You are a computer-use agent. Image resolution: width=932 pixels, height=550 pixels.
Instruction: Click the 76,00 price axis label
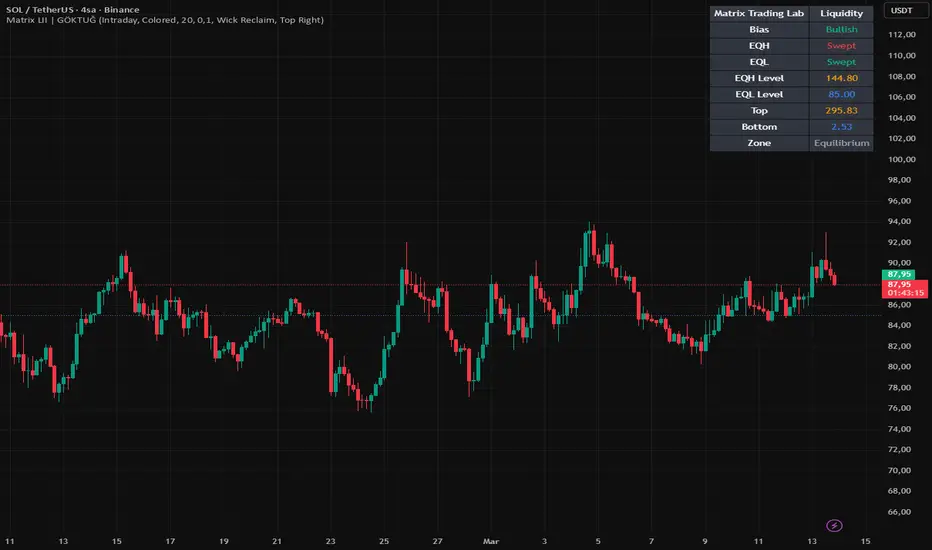coord(899,408)
